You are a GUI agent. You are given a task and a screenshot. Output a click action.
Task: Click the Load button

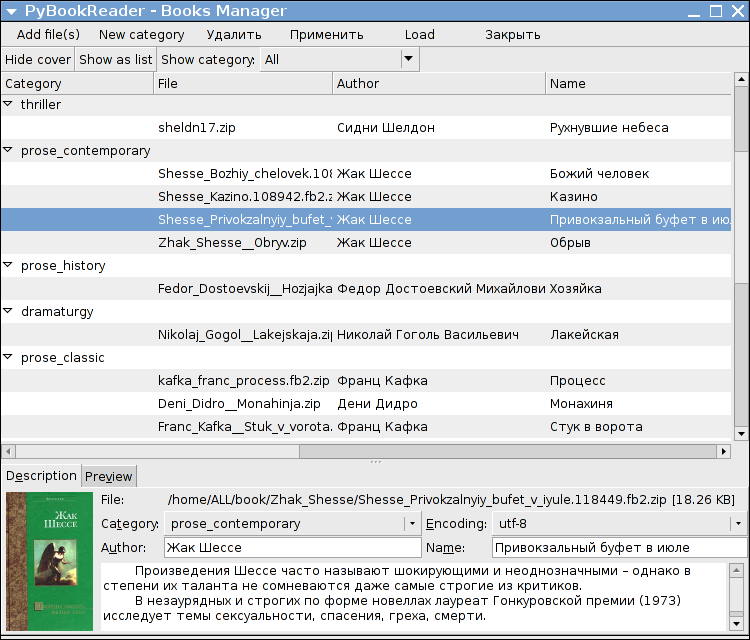(x=419, y=34)
